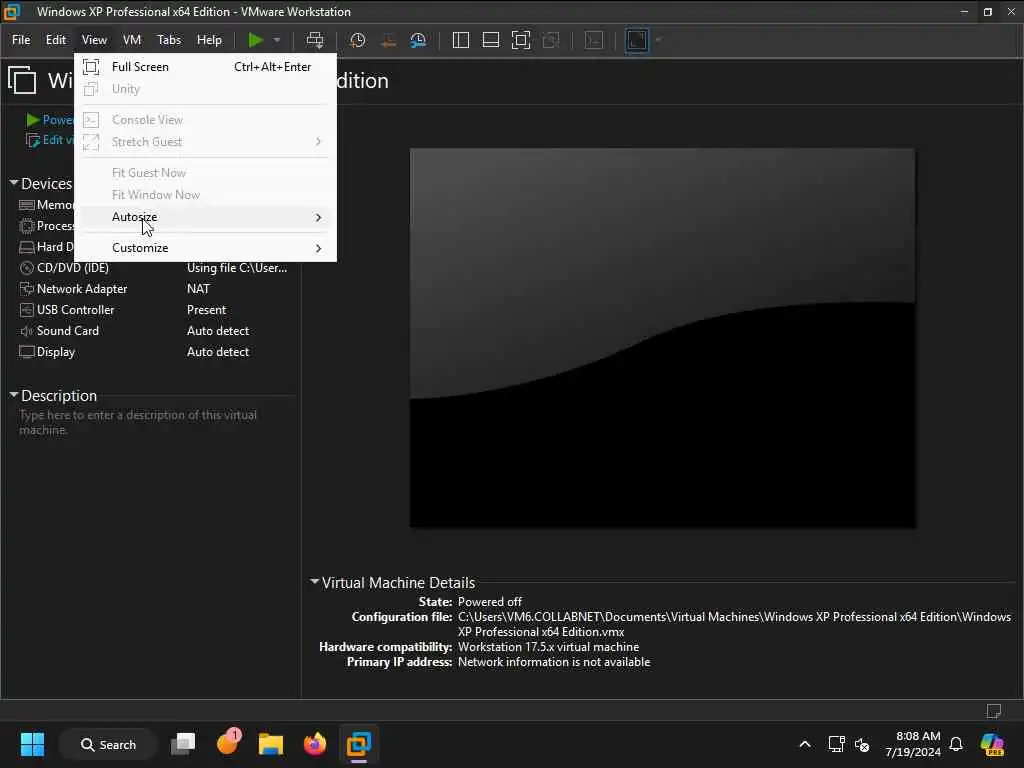Toggle the library sidebar toolbar icon
Screen dimensions: 1024x768
click(x=460, y=40)
